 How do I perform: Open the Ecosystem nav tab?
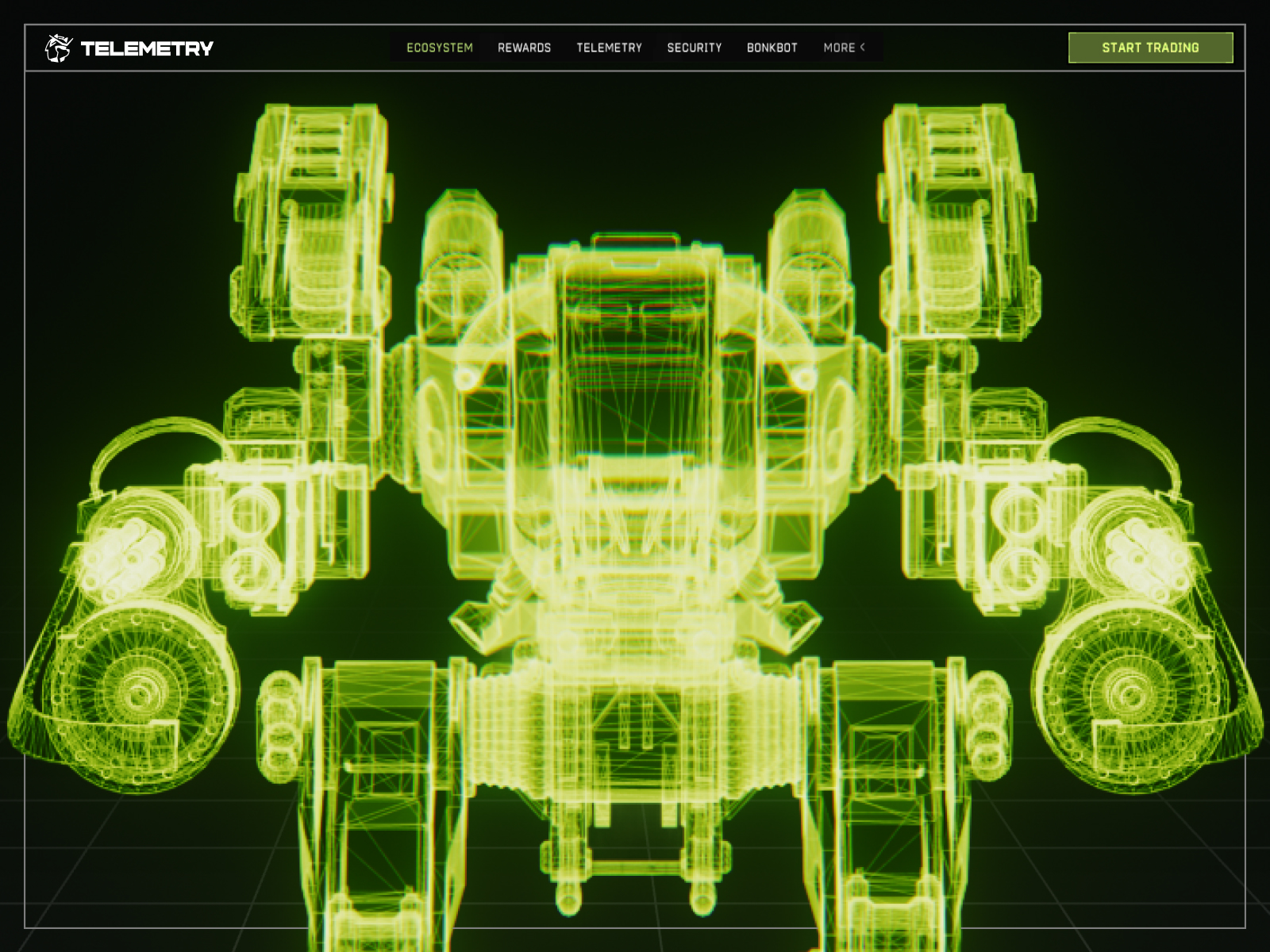pyautogui.click(x=439, y=48)
